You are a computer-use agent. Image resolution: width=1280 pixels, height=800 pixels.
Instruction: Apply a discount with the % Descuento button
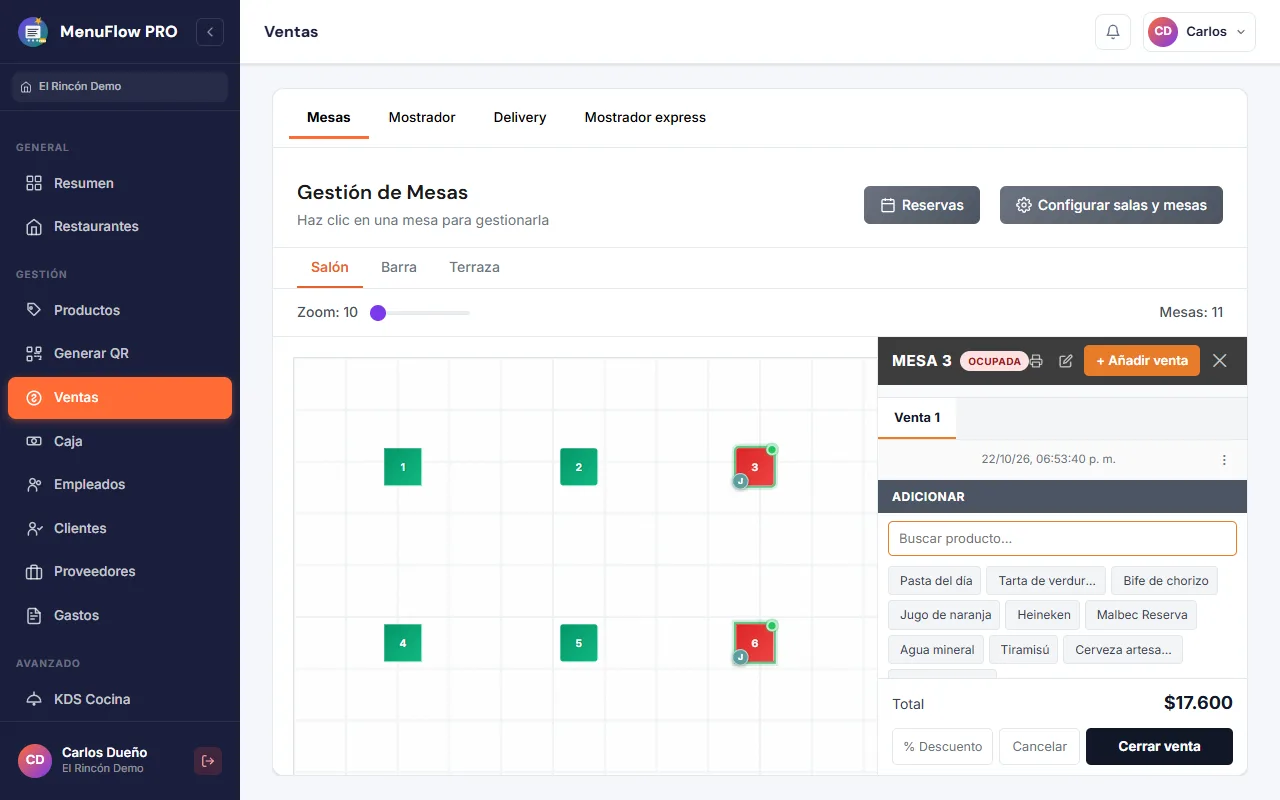(x=942, y=746)
